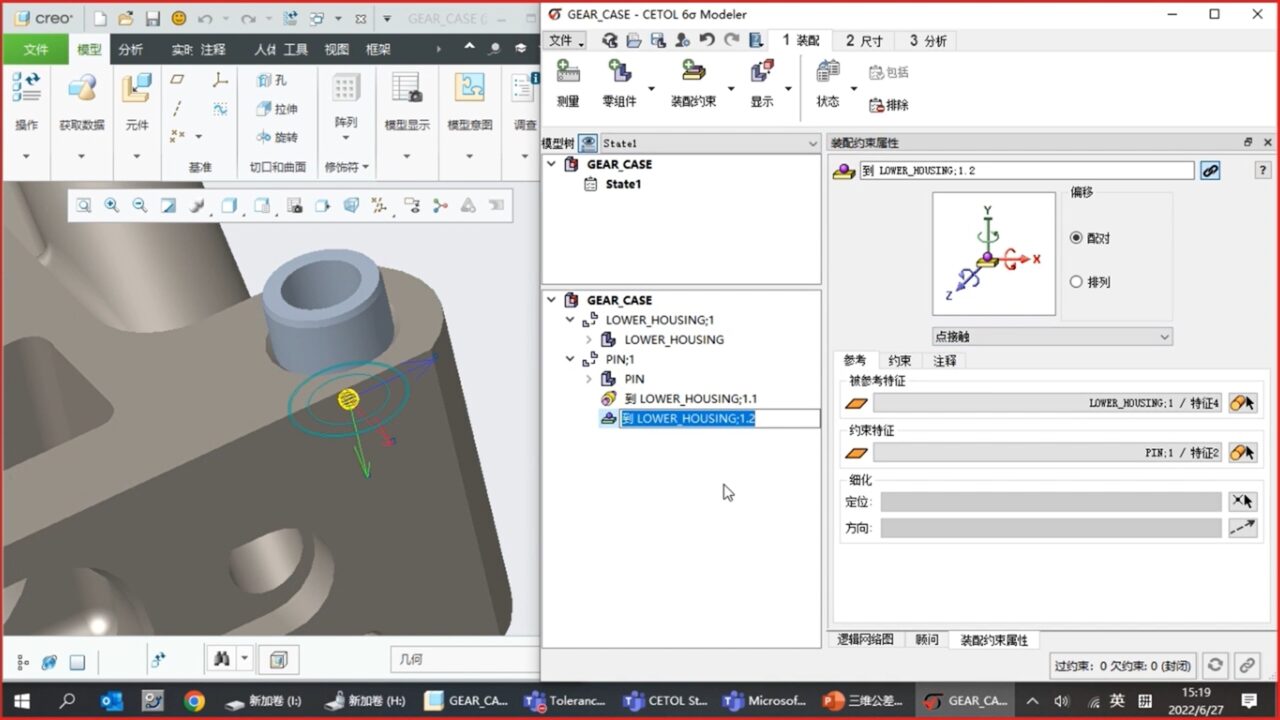Open the 操作 (Operations) dropdown arrow in Creo
The image size is (1280, 720).
pyautogui.click(x=26, y=156)
